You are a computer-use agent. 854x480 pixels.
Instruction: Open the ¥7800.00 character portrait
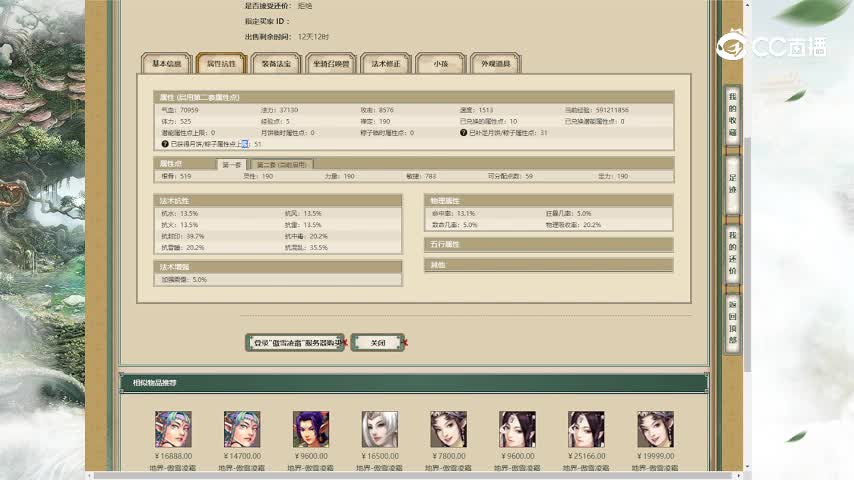[448, 429]
